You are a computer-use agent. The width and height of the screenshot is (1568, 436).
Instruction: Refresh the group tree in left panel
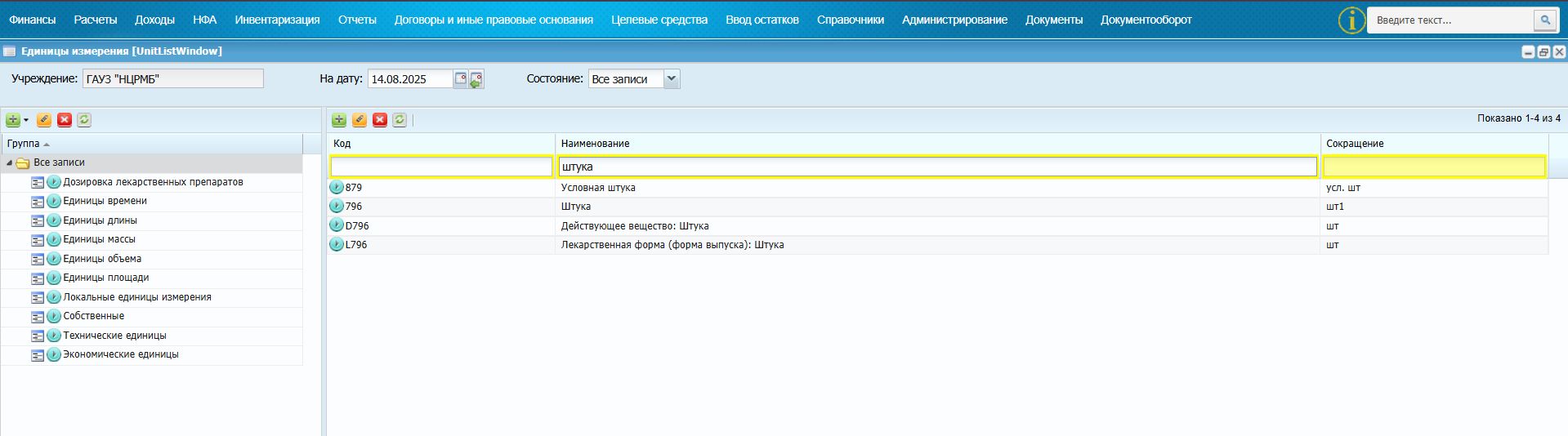(x=84, y=120)
